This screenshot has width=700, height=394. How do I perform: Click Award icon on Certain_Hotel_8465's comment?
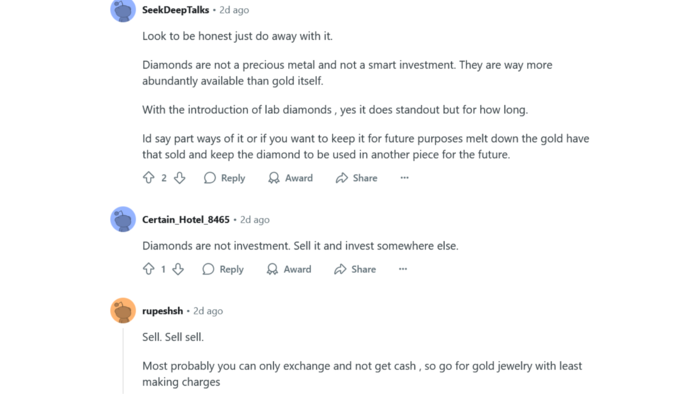pos(272,269)
